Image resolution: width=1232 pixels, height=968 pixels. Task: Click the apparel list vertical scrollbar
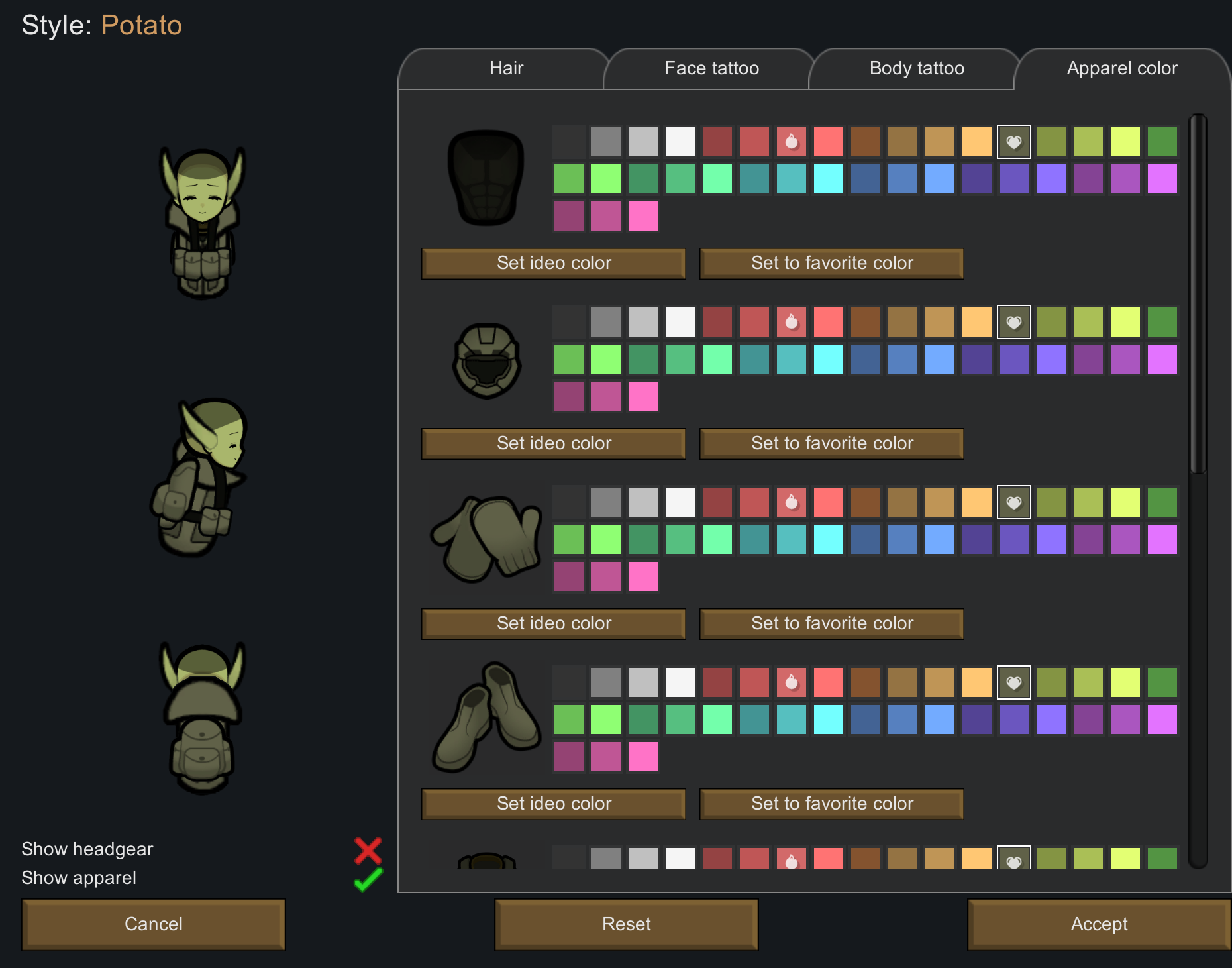coord(1198,294)
